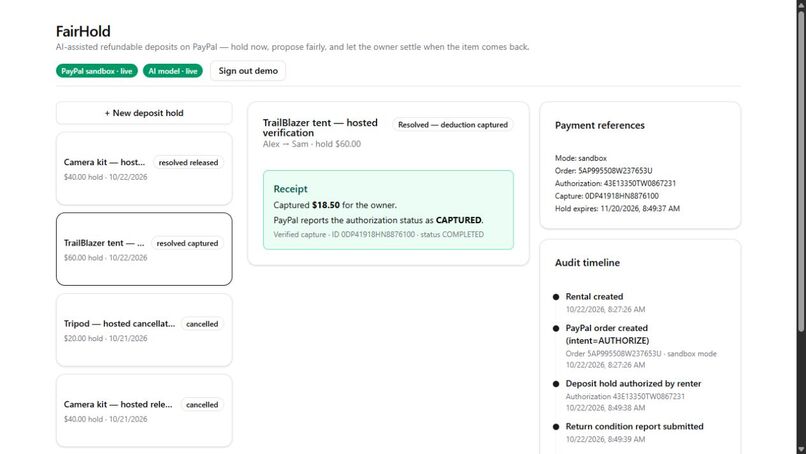
Task: Click the Receipt heading
Action: (x=290, y=189)
